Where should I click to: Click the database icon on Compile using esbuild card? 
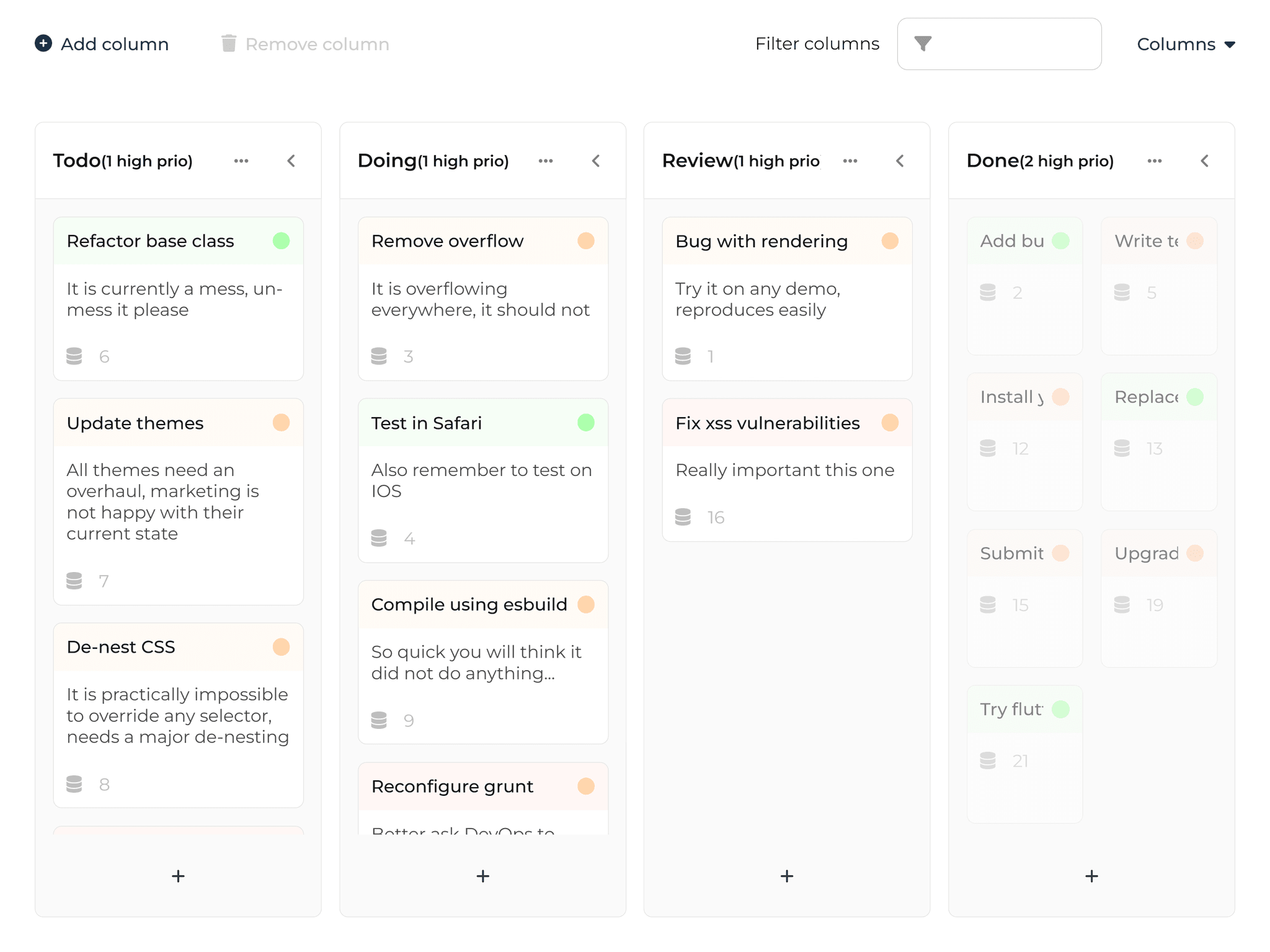click(x=378, y=720)
